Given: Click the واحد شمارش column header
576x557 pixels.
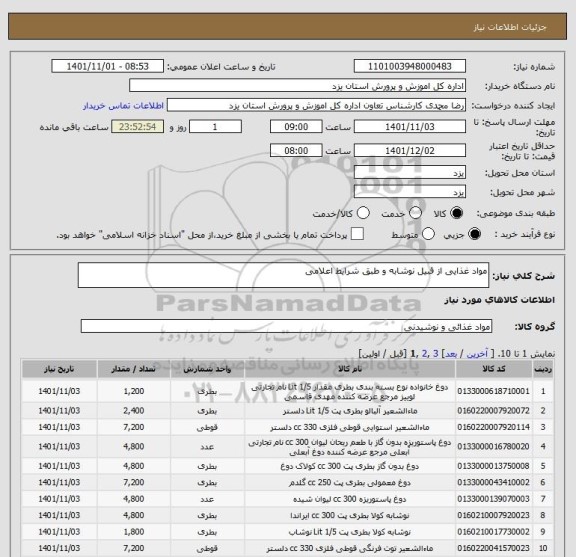Looking at the screenshot, I should pos(207,369).
